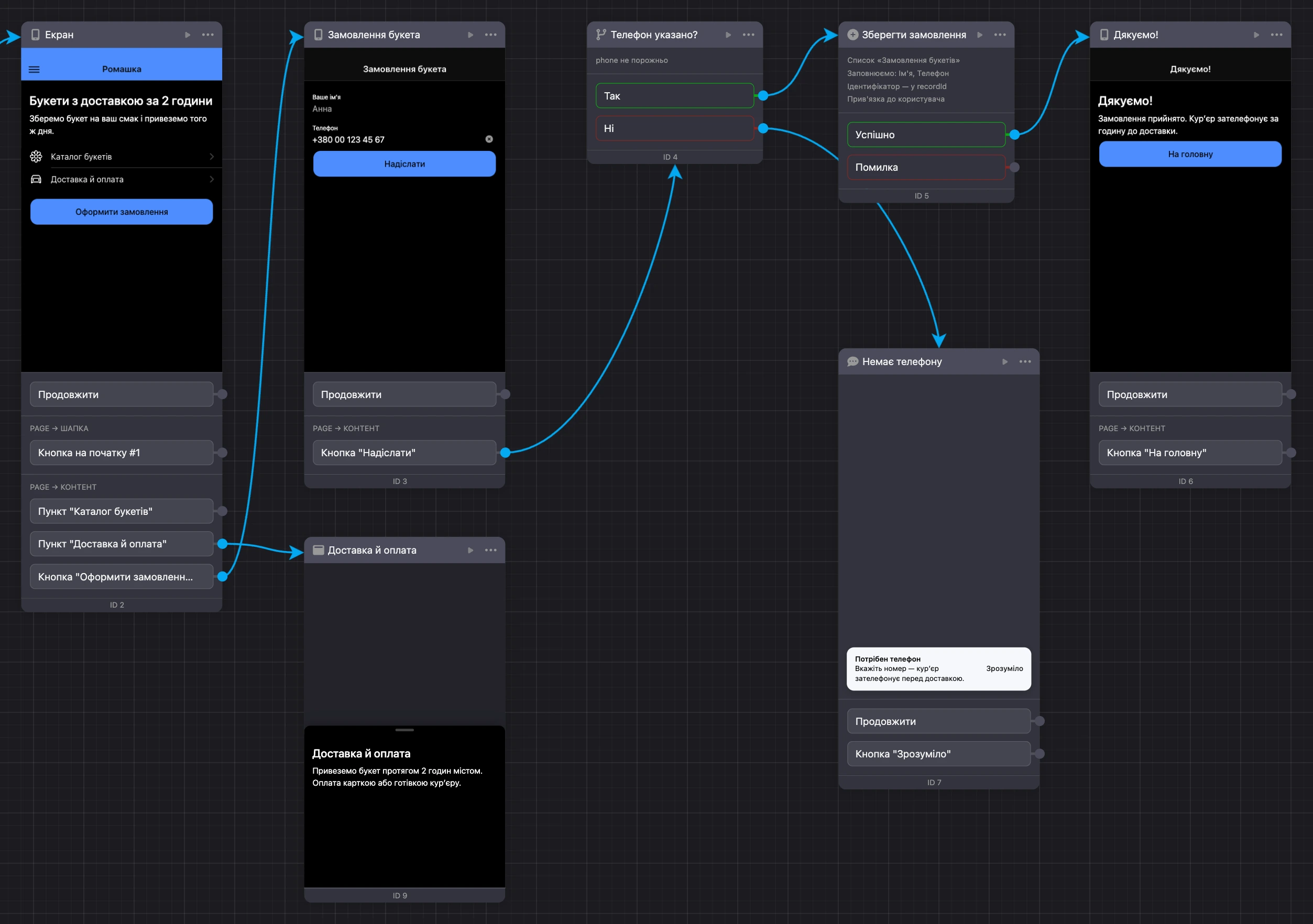The height and width of the screenshot is (924, 1313).
Task: Select the Помилка output option
Action: tap(926, 167)
